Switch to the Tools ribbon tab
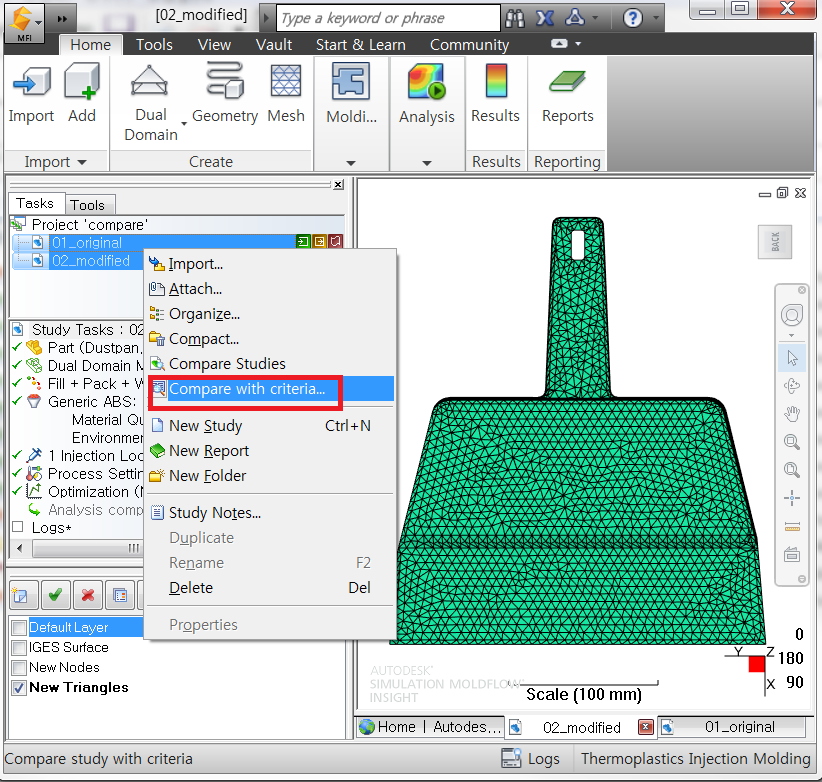 [154, 45]
